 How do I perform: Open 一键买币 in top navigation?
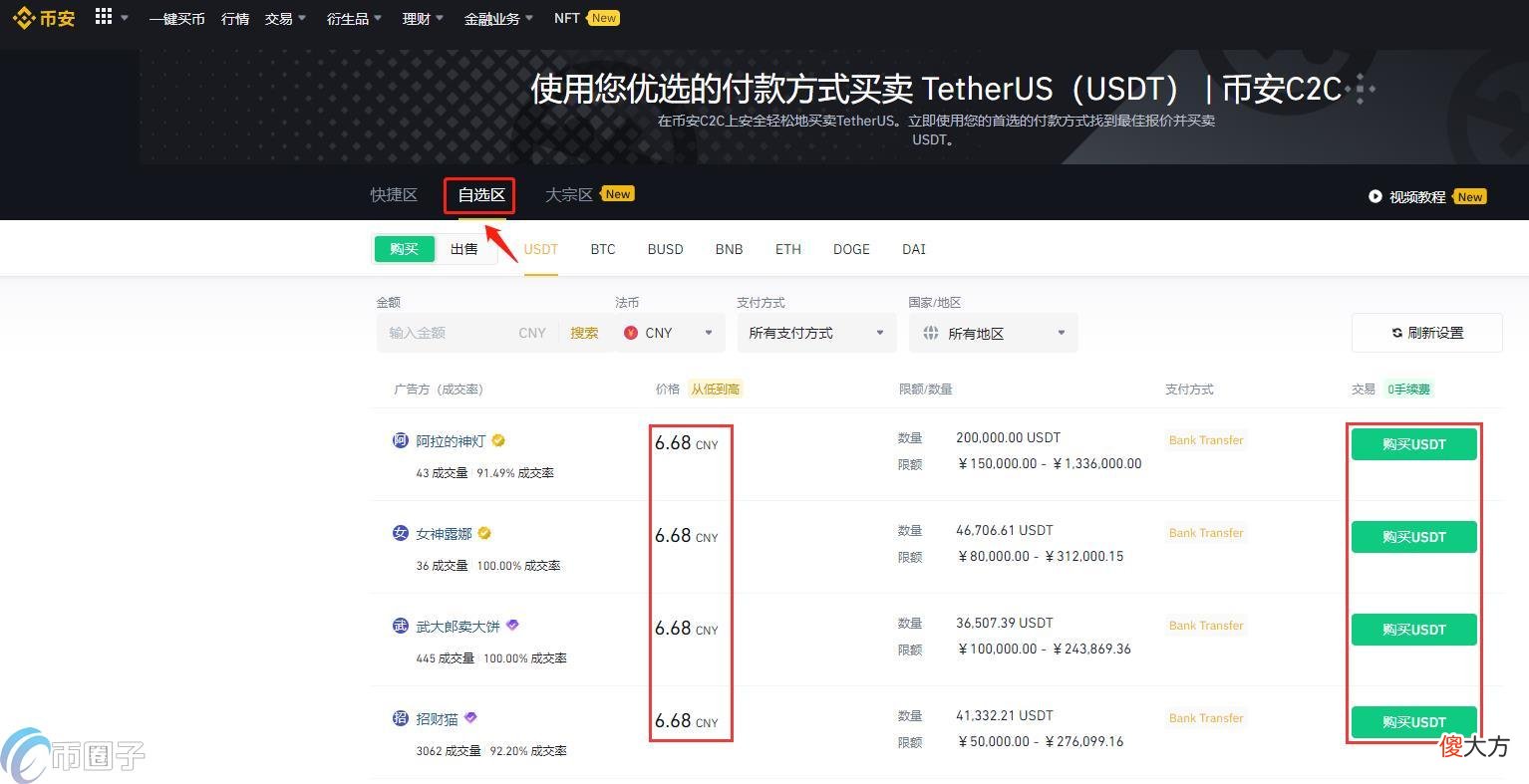(176, 18)
